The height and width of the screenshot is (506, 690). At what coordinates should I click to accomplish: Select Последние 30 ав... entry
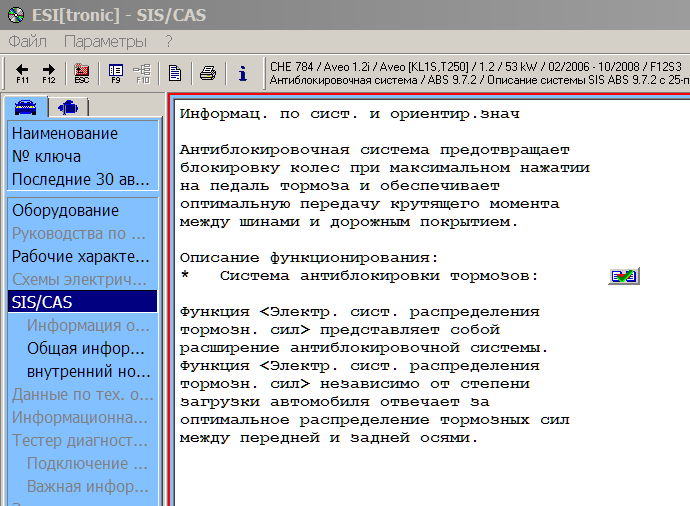[83, 179]
